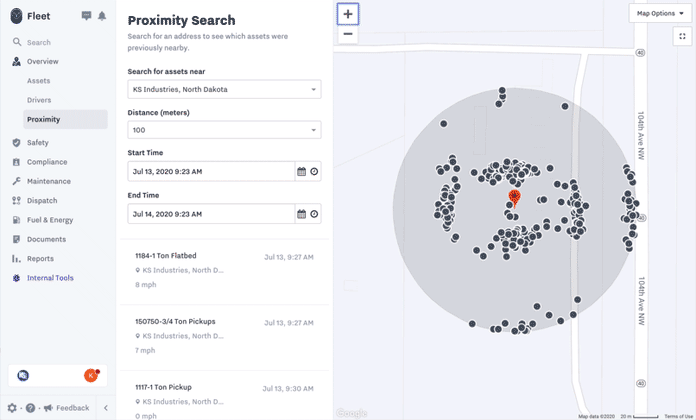Click the orange K user avatar
This screenshot has height=420, width=696.
coord(91,375)
